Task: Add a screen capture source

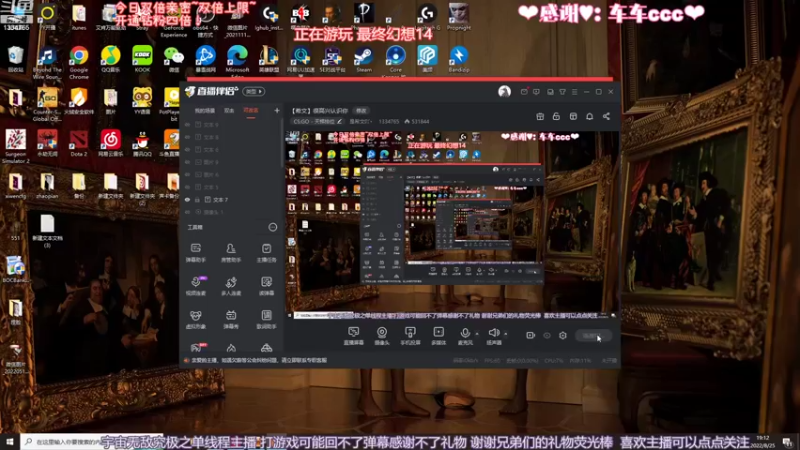Action: click(354, 336)
